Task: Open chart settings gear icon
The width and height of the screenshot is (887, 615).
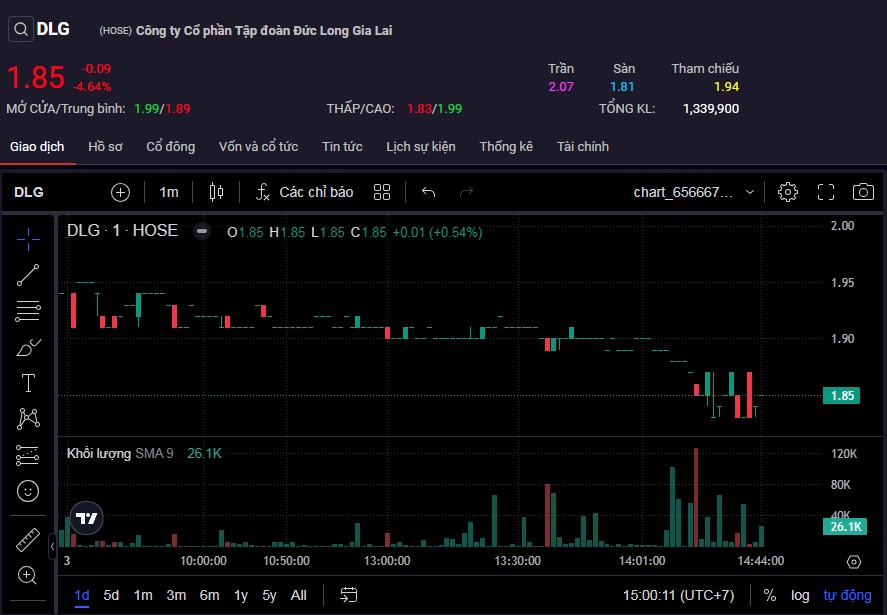Action: point(788,192)
